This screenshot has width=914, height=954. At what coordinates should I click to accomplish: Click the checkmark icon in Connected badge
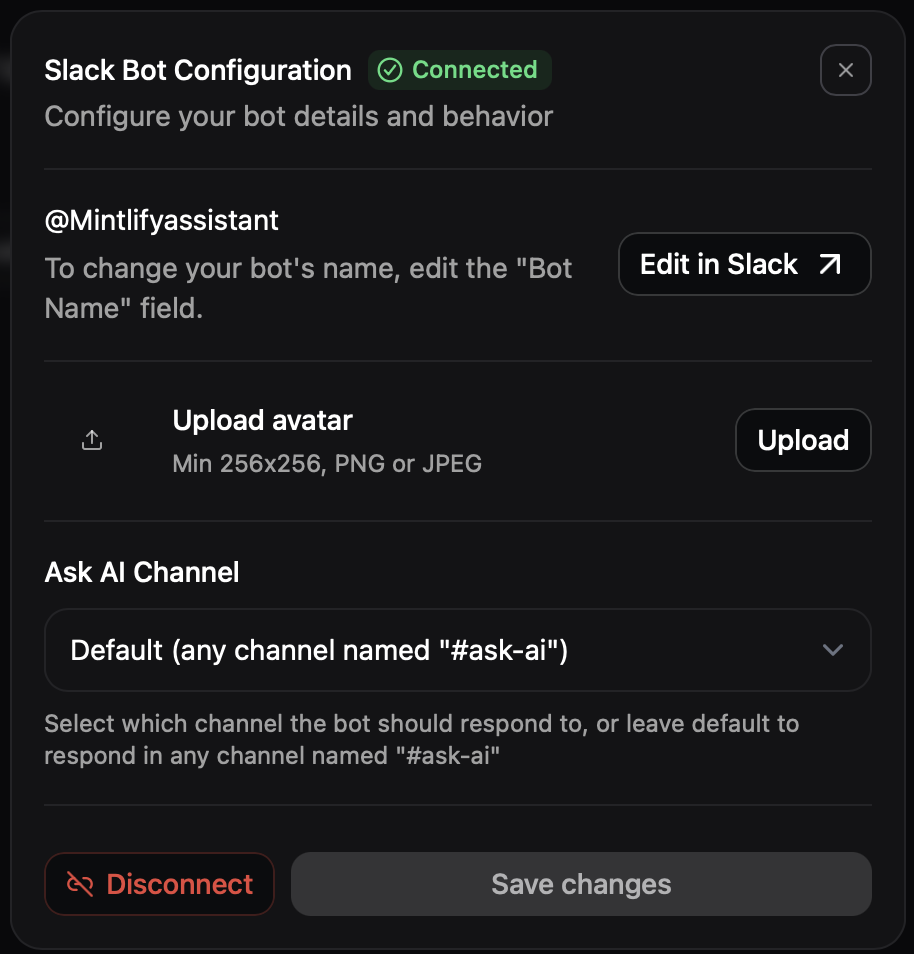click(389, 70)
